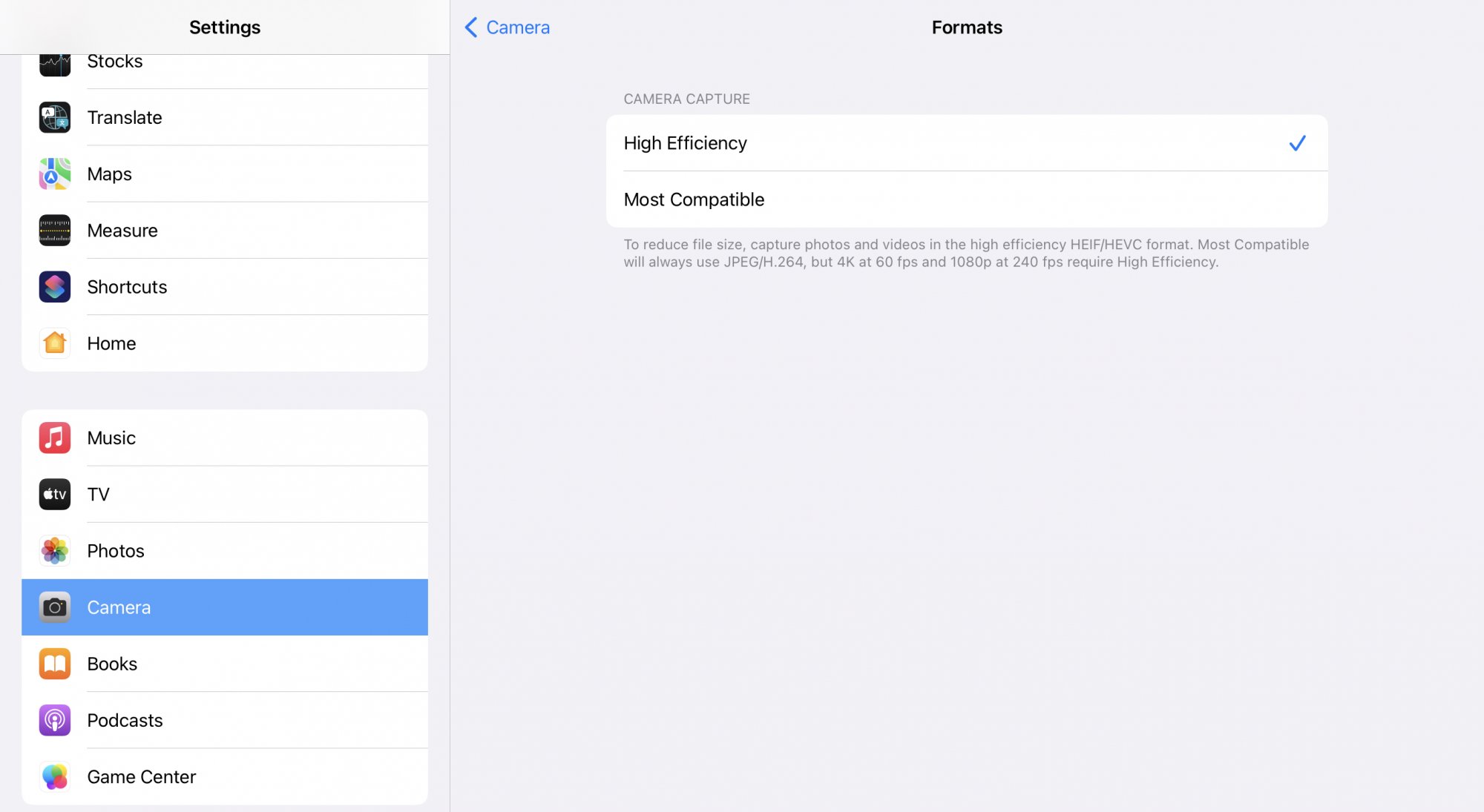Click the Measure ruler icon

click(x=55, y=231)
